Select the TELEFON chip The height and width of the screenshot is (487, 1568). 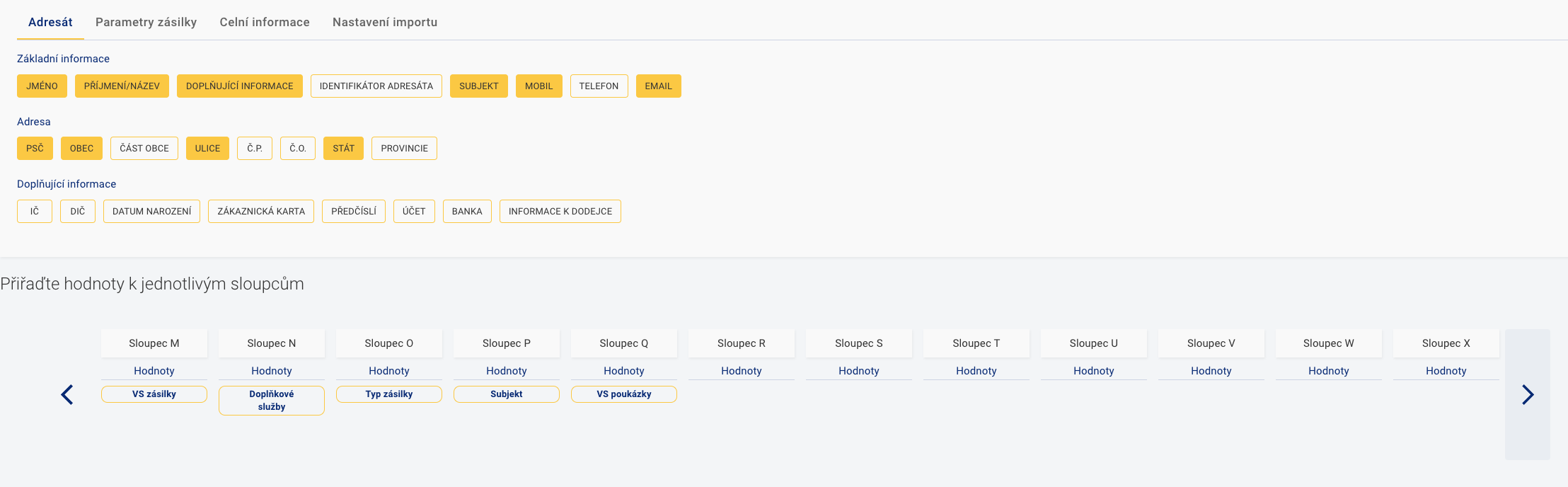(x=599, y=86)
